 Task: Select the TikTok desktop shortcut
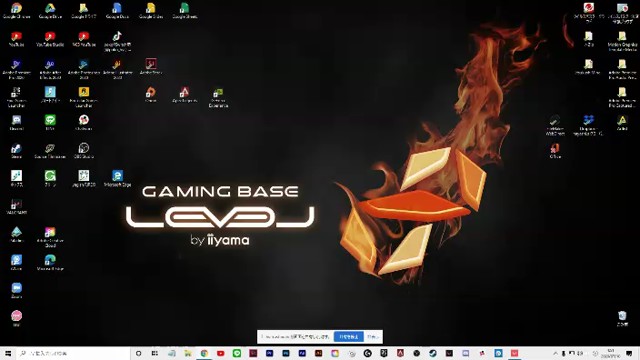(x=117, y=41)
